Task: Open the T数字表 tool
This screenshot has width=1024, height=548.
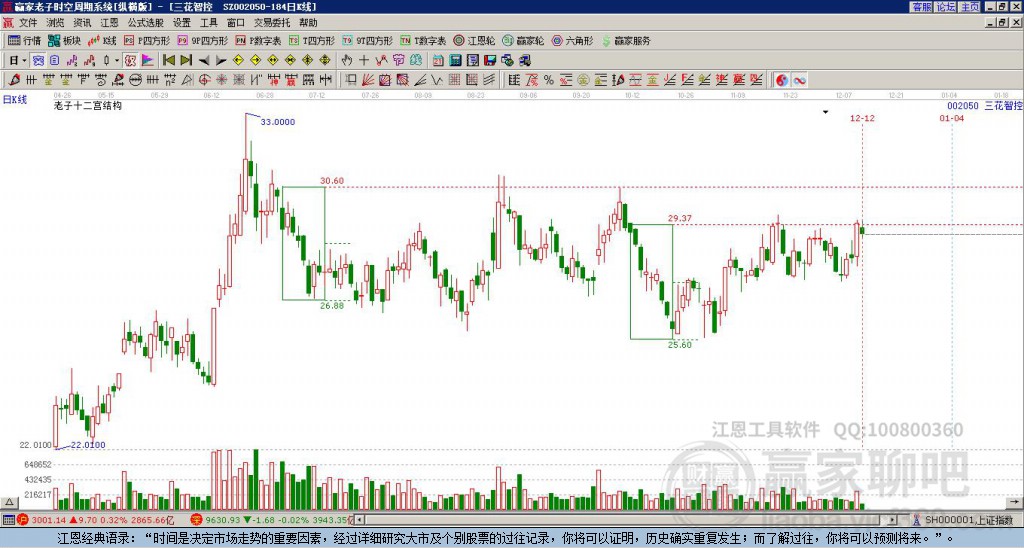Action: (x=423, y=40)
